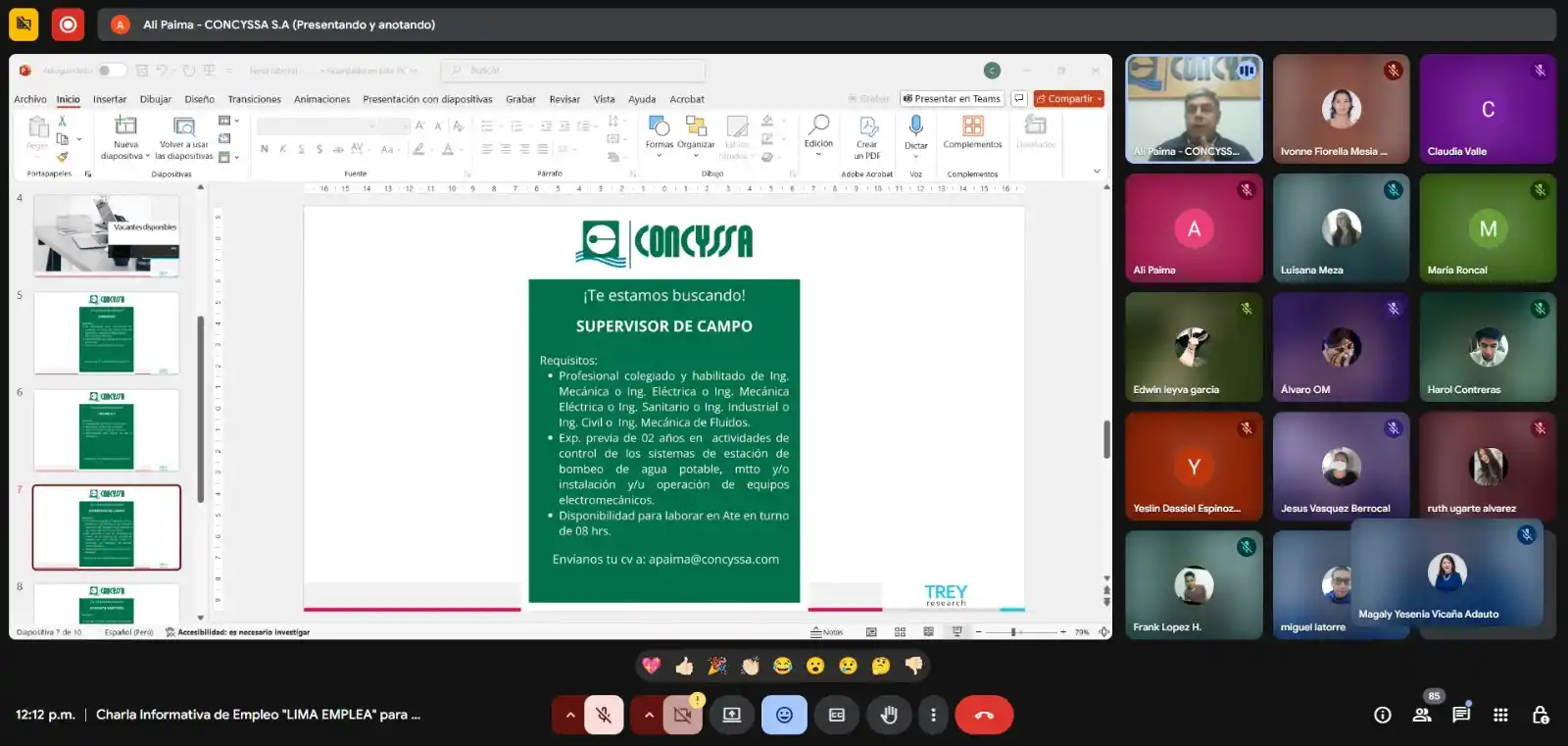Turn on closed captions
This screenshot has height=746, width=1568.
coord(837,715)
